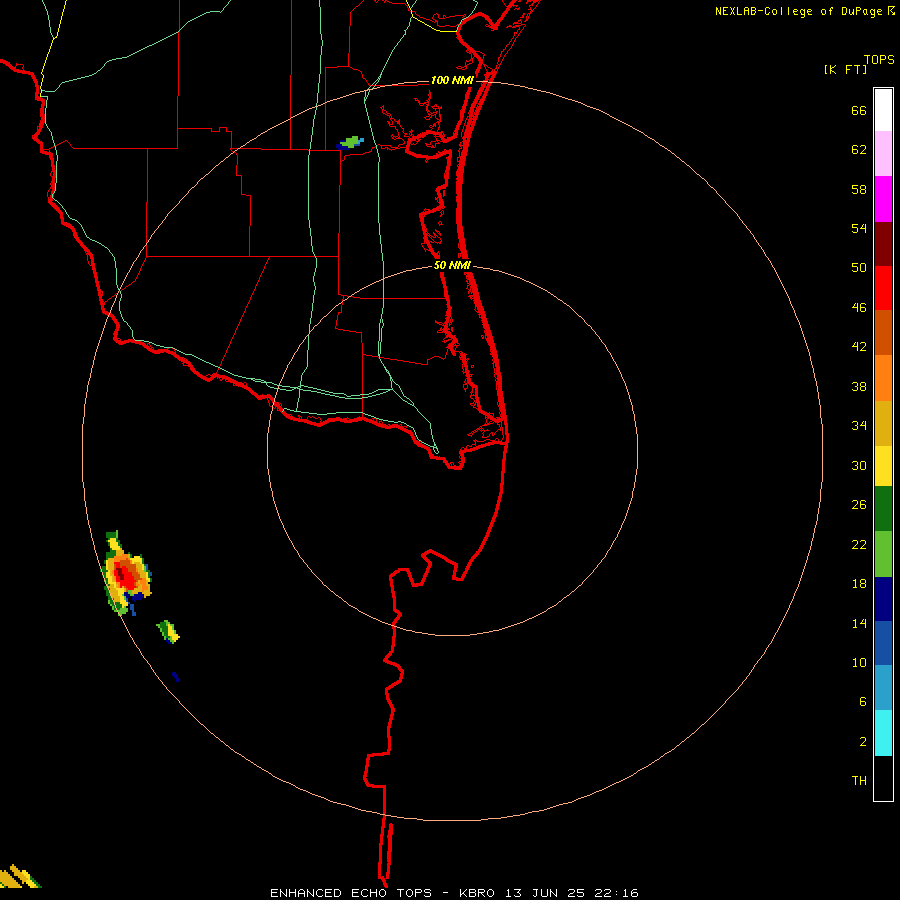Click the NEXLAB-College of DuPage title text

(798, 11)
